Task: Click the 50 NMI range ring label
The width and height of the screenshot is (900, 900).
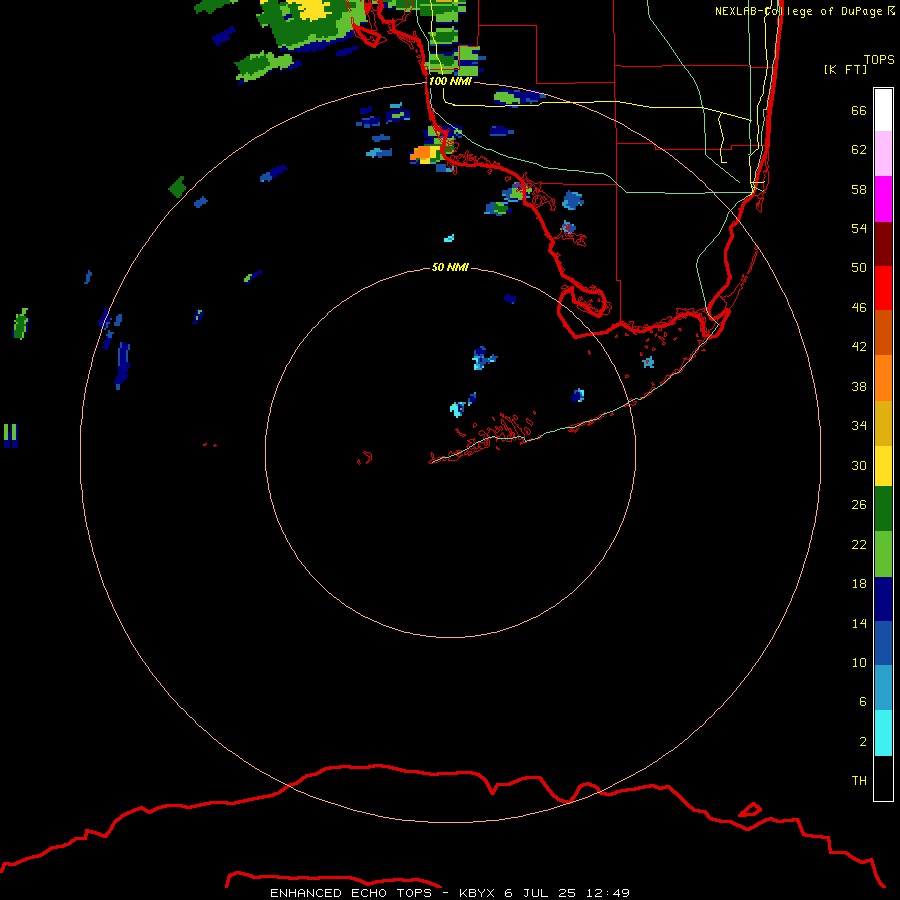Action: 450,267
